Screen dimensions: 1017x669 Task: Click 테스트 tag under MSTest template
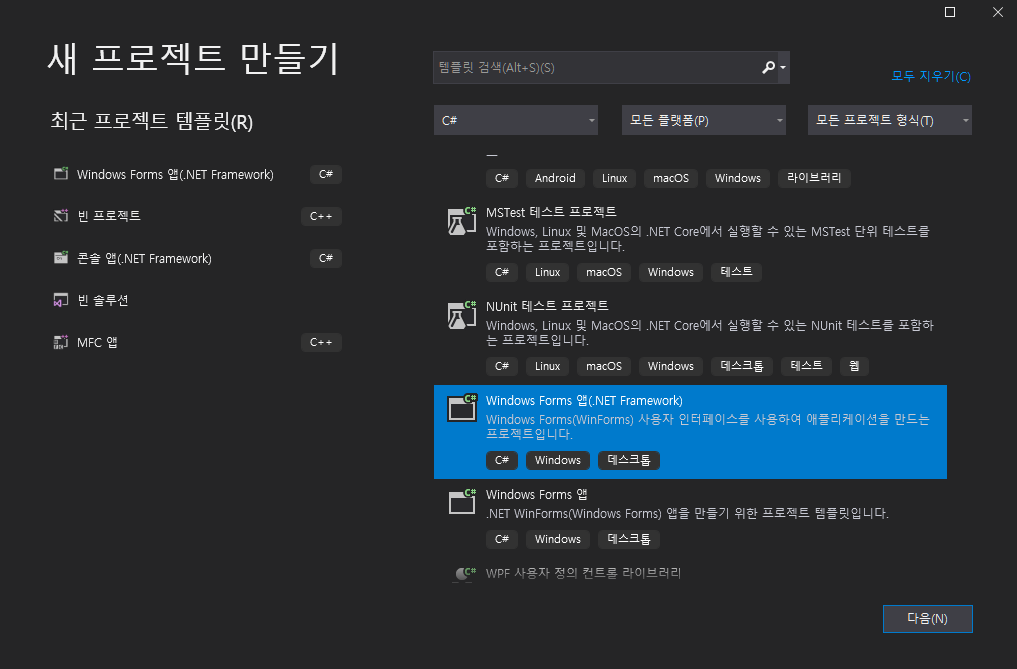pos(736,272)
